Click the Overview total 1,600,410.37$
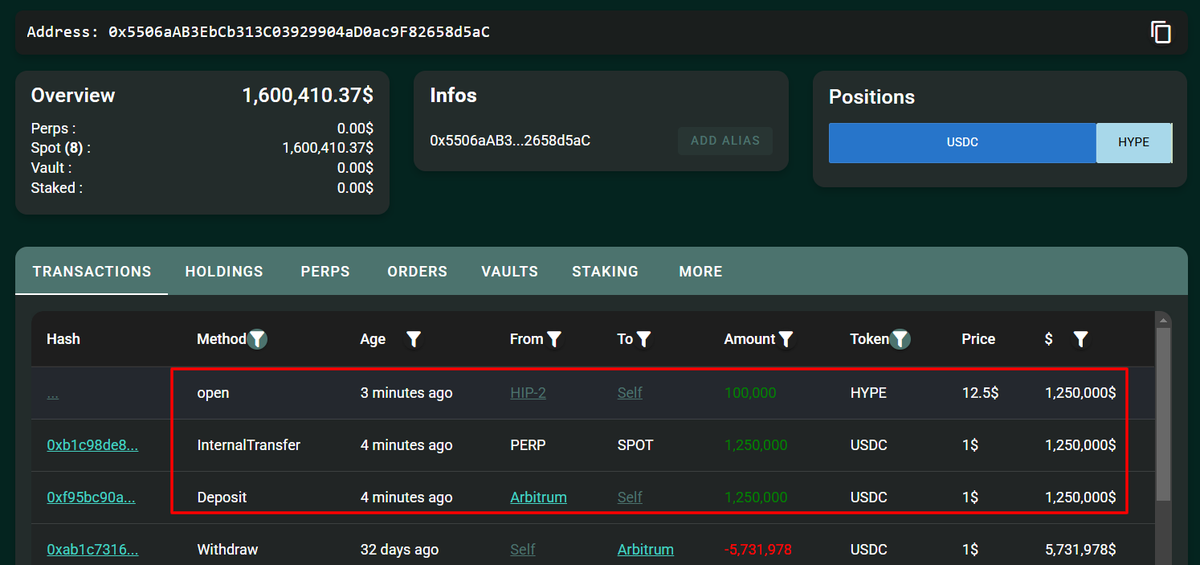This screenshot has height=565, width=1200. [x=308, y=95]
